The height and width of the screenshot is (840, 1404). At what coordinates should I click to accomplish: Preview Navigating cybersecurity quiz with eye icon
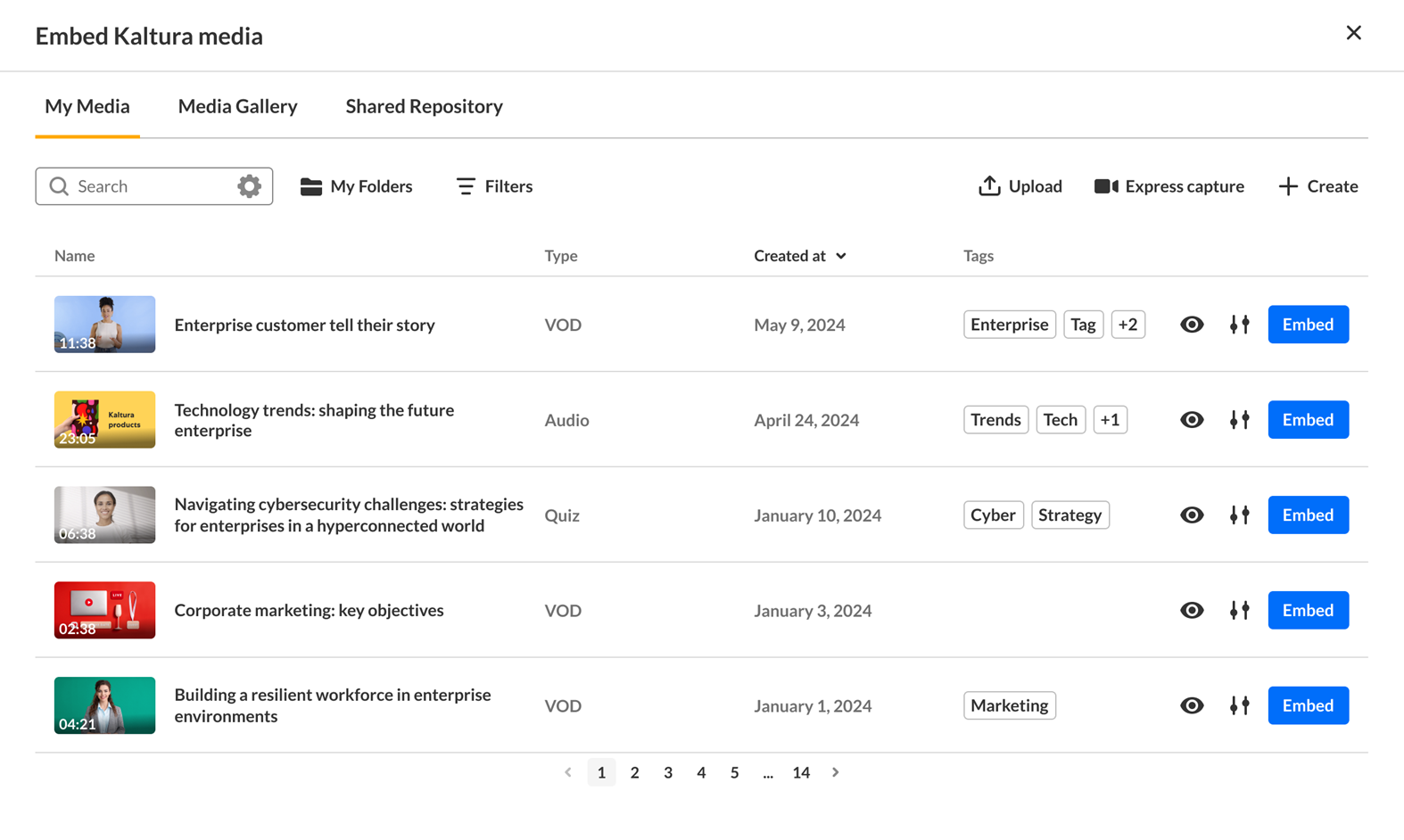point(1192,515)
